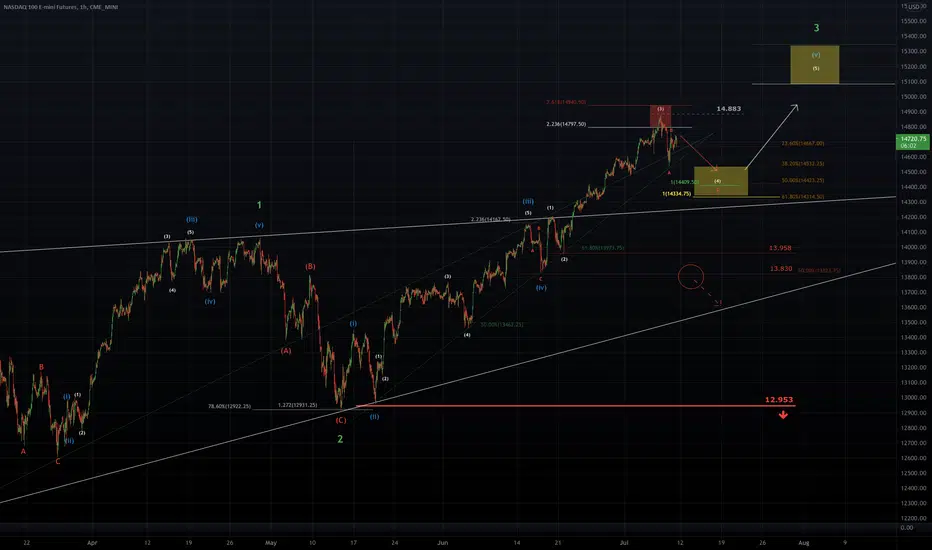Select the red (B) wave label
The image size is (932, 550).
point(310,266)
